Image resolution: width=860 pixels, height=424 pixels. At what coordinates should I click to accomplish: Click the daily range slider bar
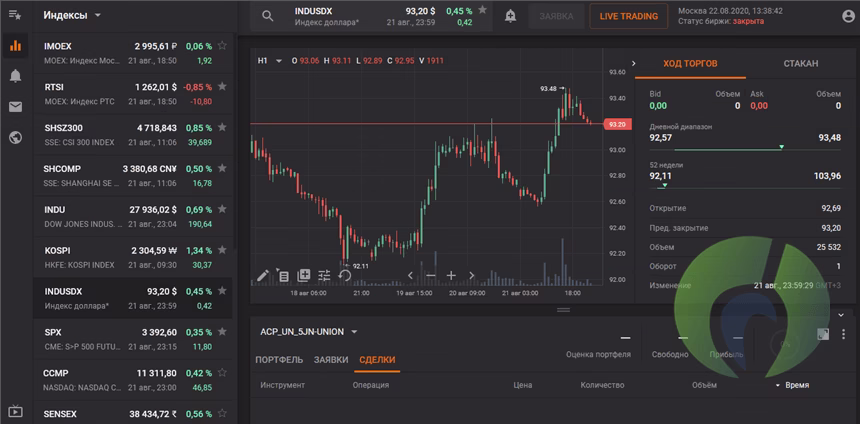[745, 149]
